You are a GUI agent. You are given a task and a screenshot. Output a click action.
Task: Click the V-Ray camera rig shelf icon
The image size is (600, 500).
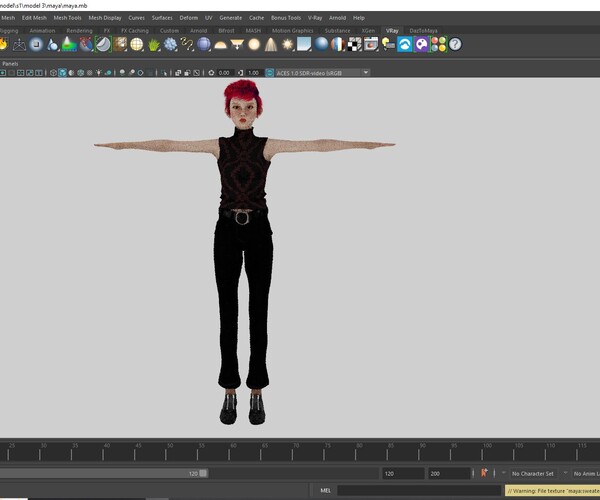point(19,45)
